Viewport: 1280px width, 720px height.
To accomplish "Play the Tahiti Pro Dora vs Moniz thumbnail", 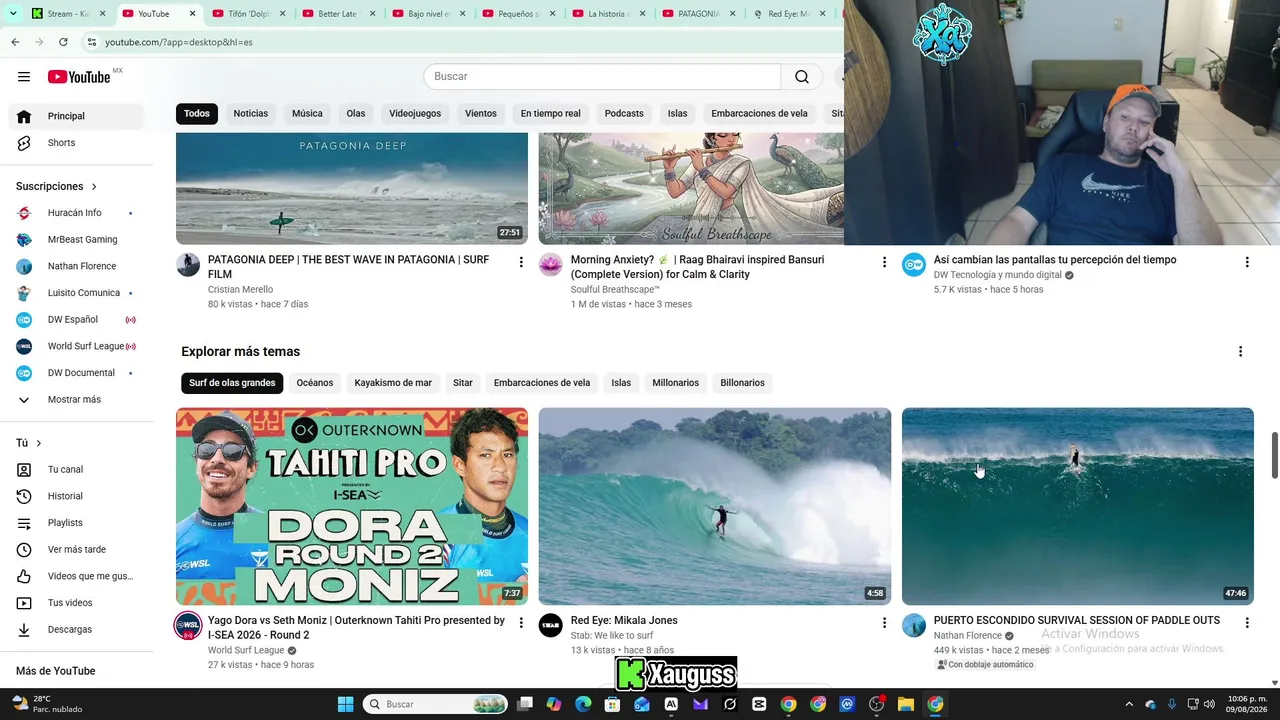I will [x=352, y=506].
